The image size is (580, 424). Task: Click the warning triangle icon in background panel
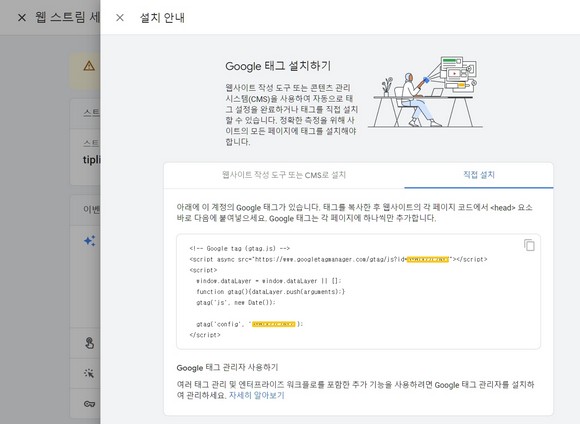coord(89,66)
